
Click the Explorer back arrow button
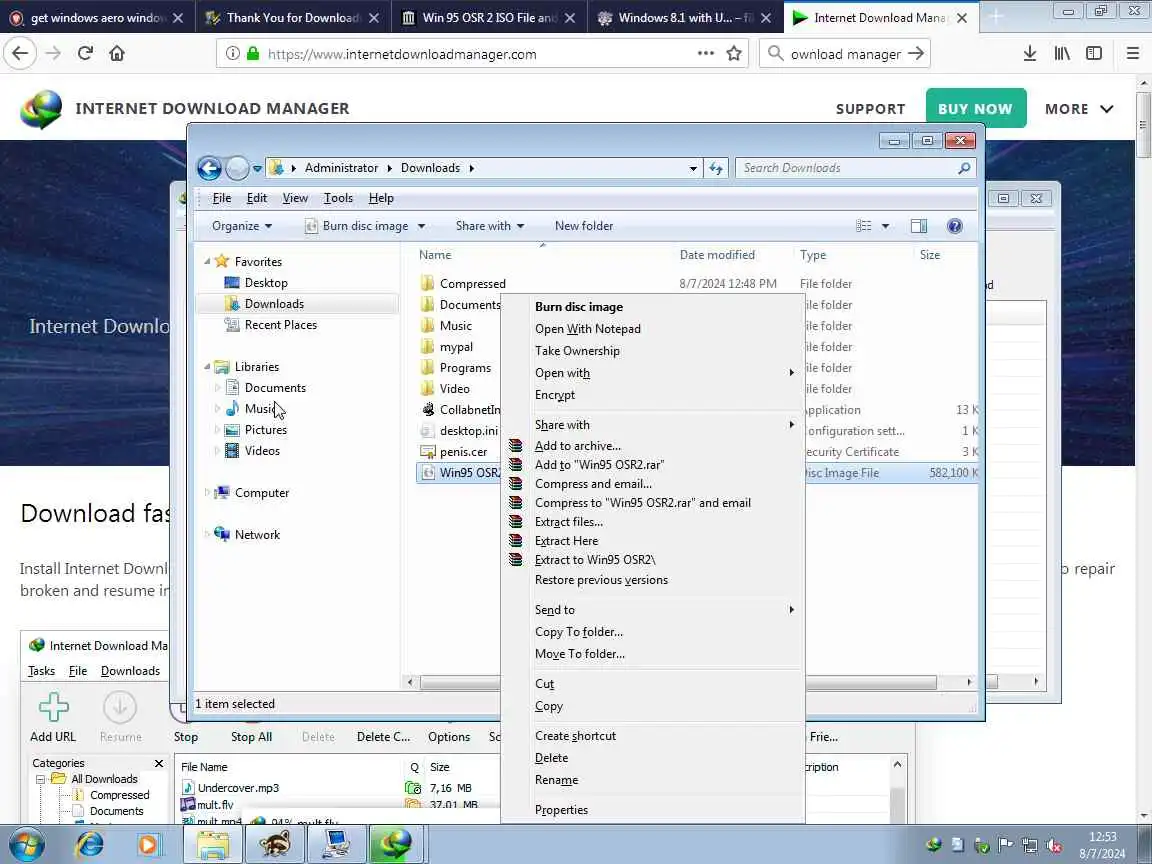(209, 168)
